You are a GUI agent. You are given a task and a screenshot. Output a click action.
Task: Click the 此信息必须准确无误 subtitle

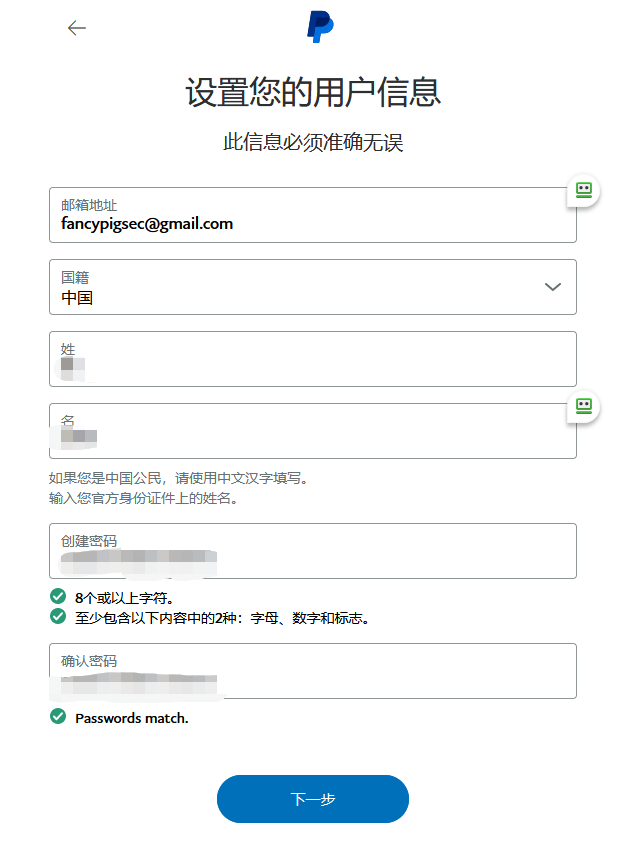[313, 143]
